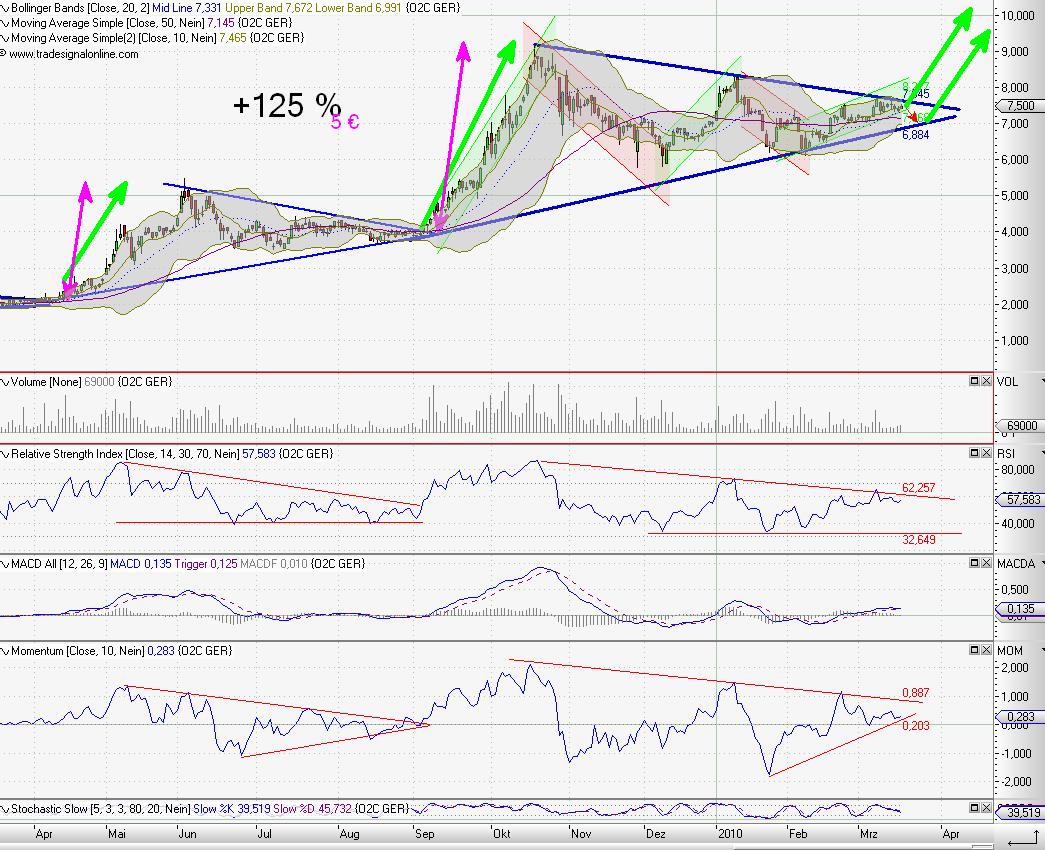Open the Relative Strength Index indicator chevron

point(5,454)
